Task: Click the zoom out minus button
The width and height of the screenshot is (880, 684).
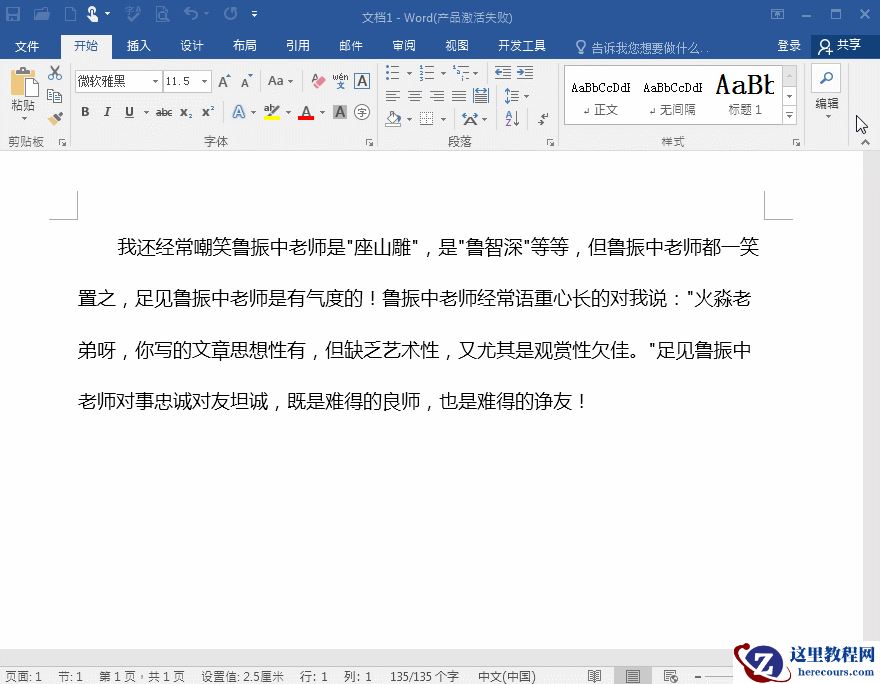Action: 698,677
